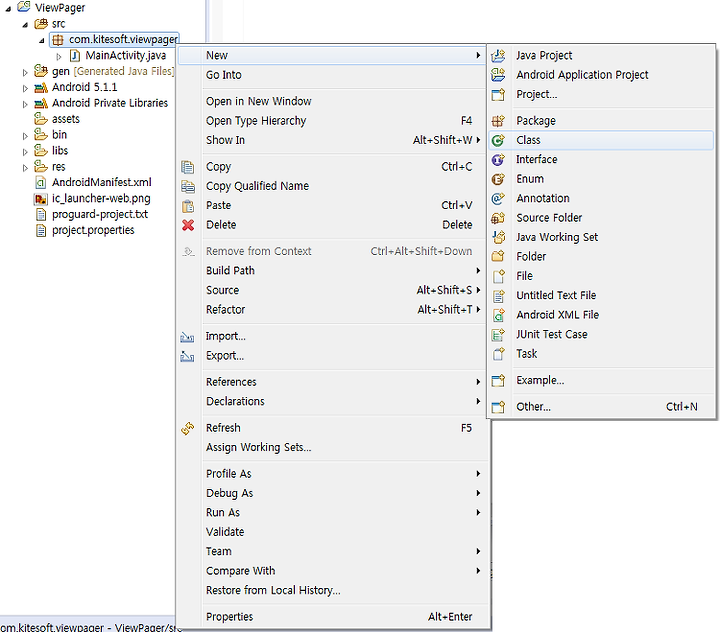
Task: Click the yellow Refresh arrows icon
Action: tap(187, 428)
